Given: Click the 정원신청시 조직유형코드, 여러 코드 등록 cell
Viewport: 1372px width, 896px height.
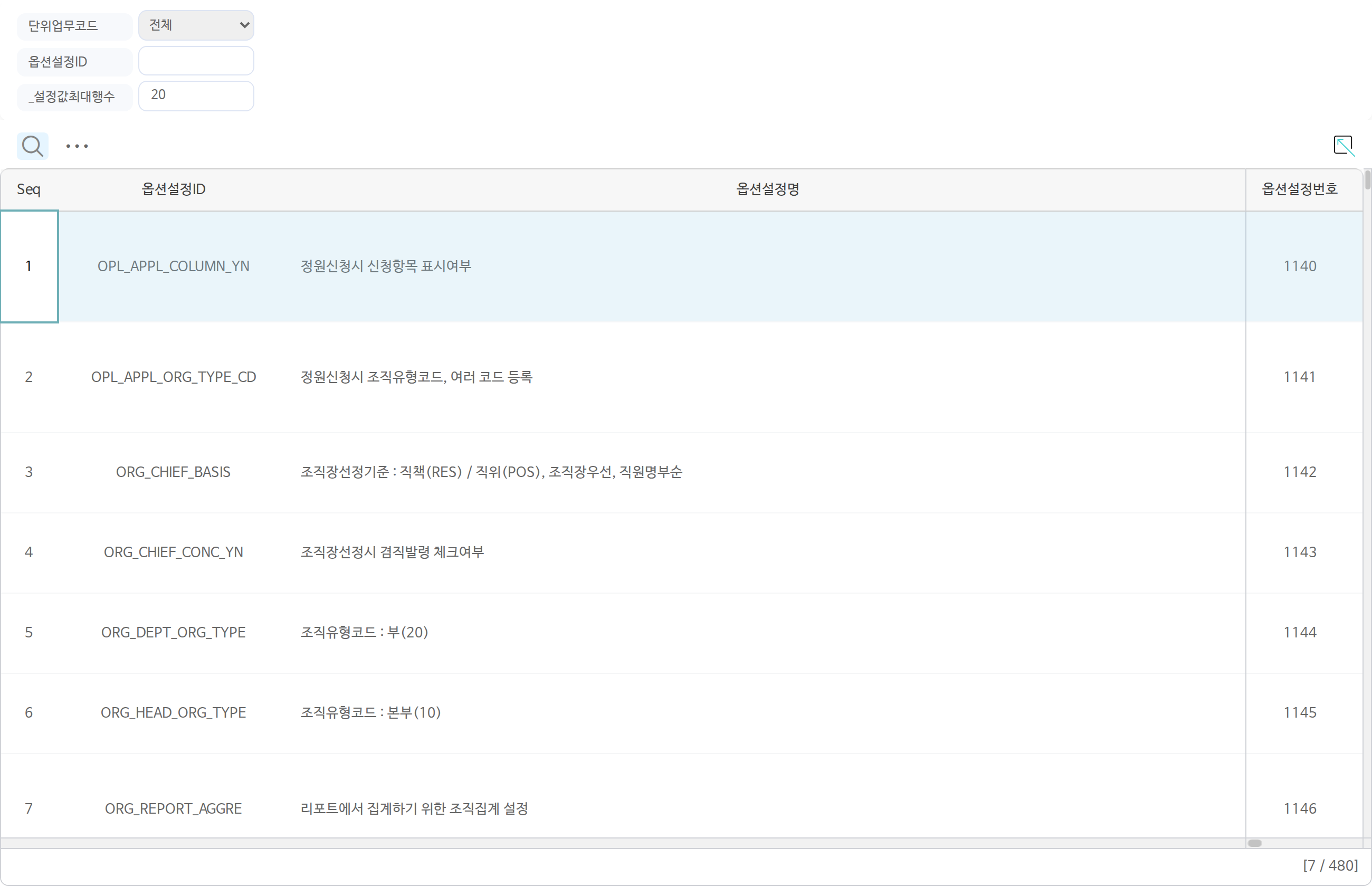Looking at the screenshot, I should (x=767, y=377).
